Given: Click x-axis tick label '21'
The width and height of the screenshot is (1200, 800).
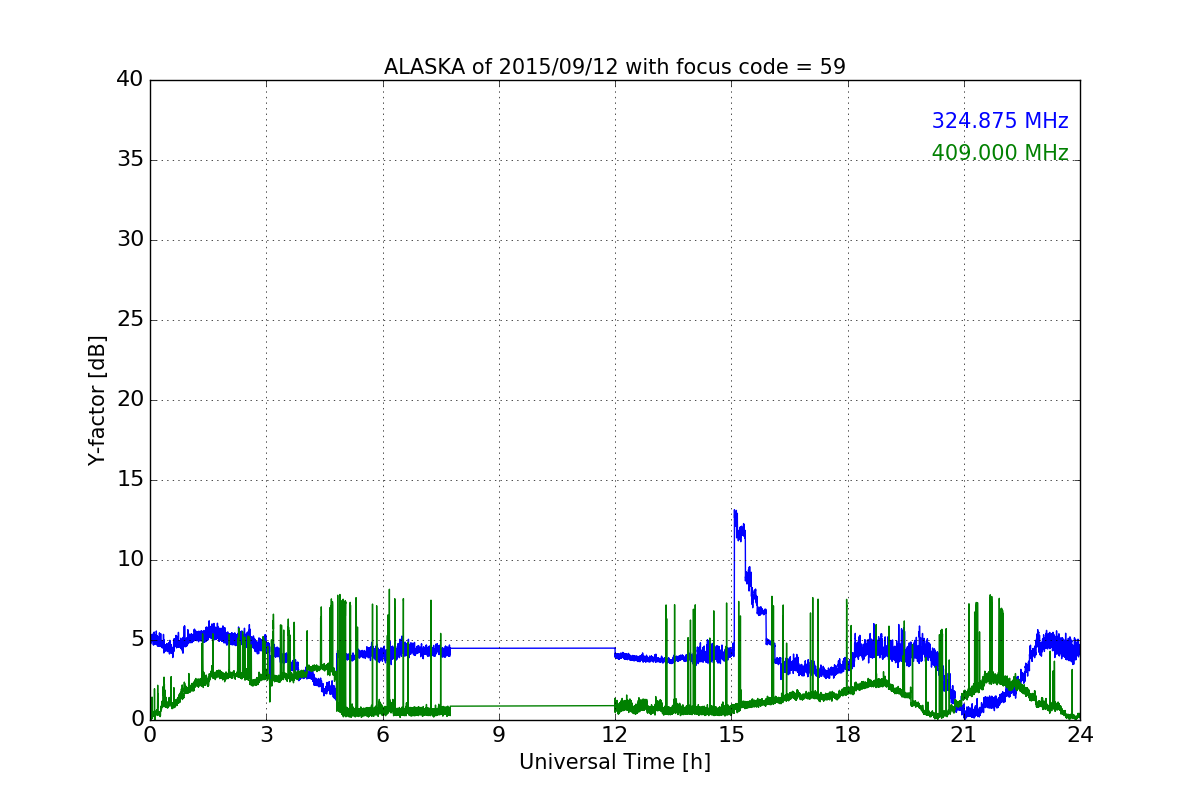Looking at the screenshot, I should tap(964, 734).
